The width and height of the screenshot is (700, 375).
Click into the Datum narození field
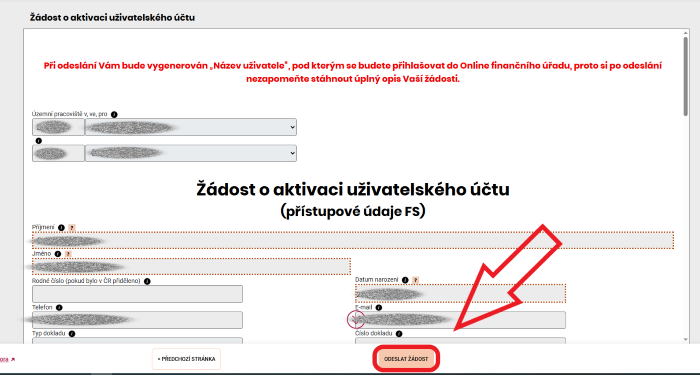click(x=460, y=293)
